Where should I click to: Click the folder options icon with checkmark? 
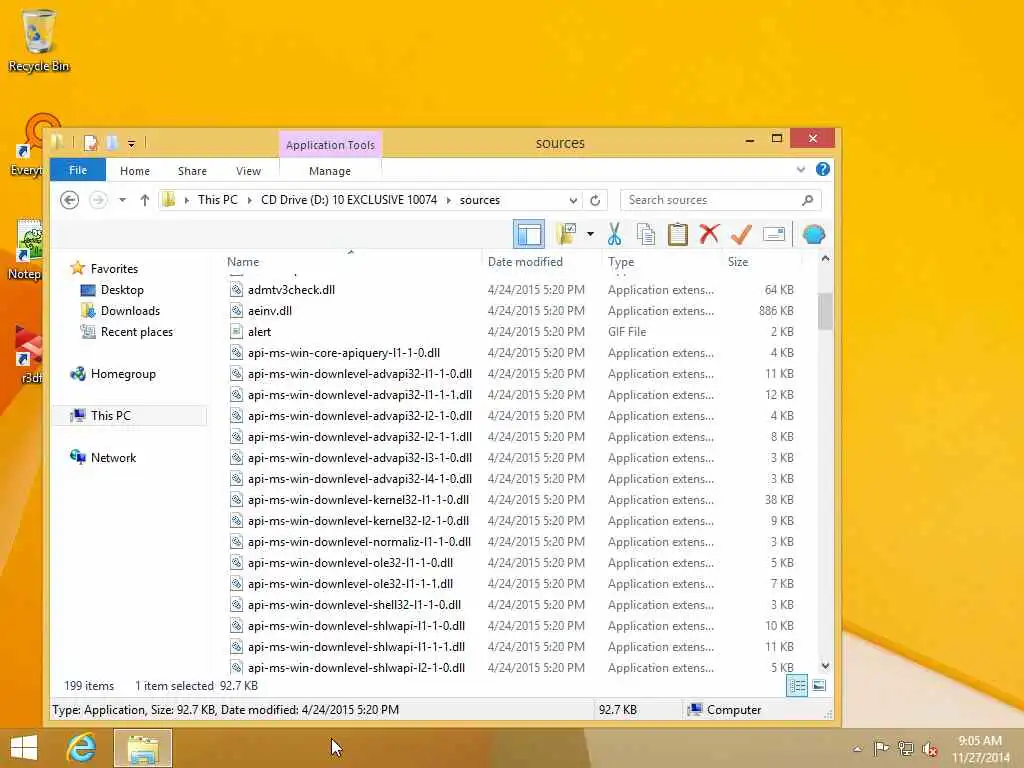click(x=566, y=234)
